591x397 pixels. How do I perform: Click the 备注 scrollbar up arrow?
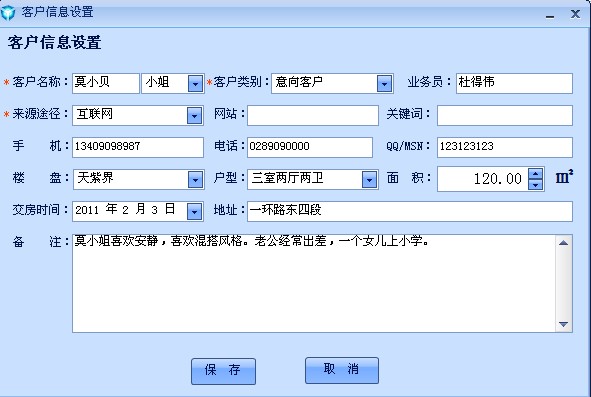(563, 243)
